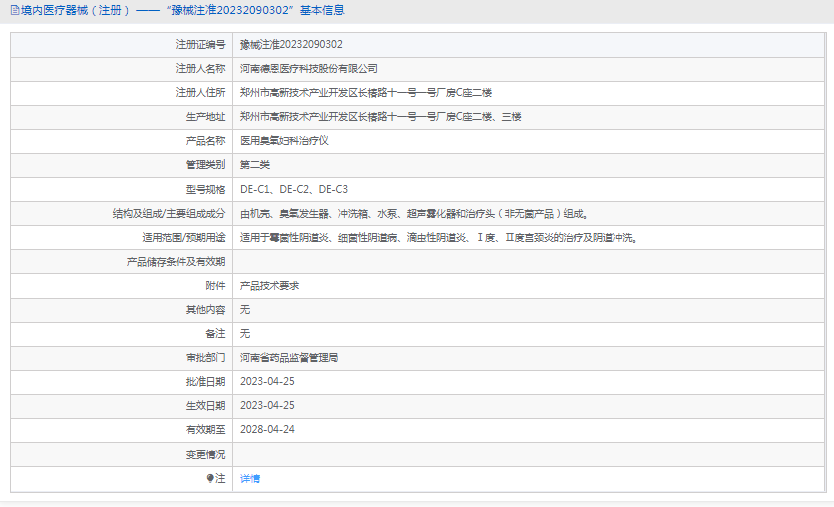This screenshot has height=507, width=834.
Task: Select the 适用范围/预期用途 label
Action: [184, 238]
